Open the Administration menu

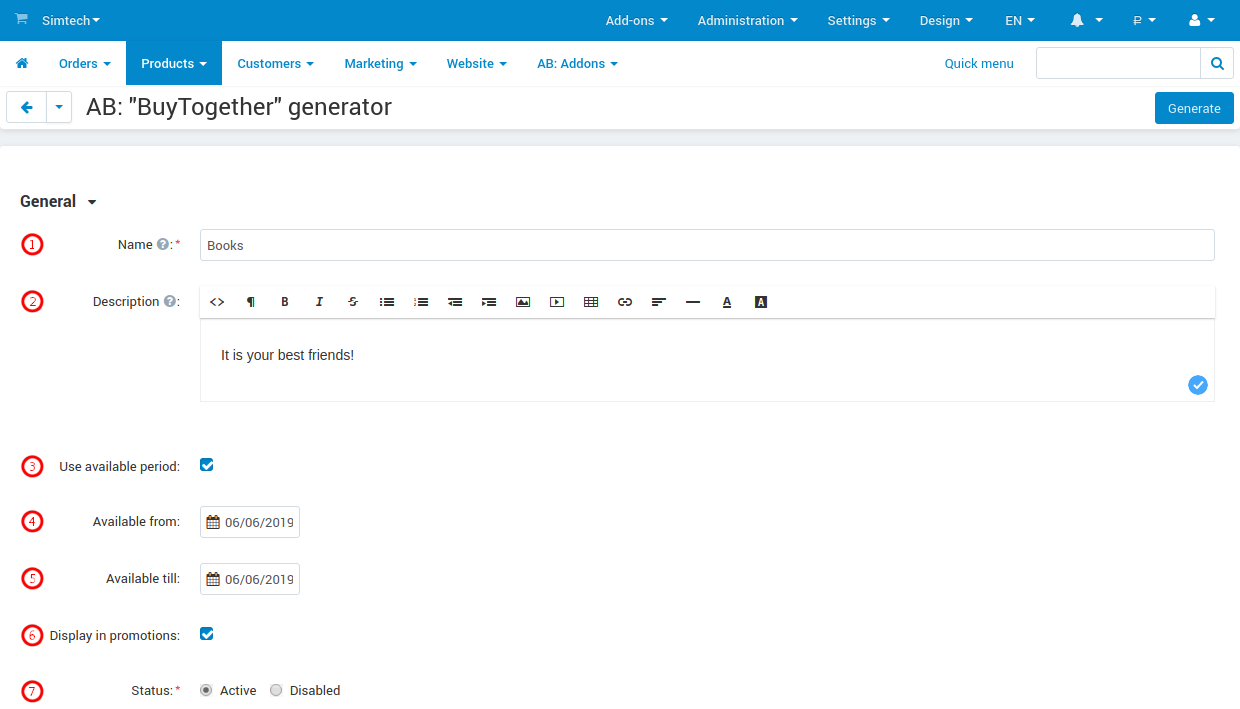[x=747, y=20]
